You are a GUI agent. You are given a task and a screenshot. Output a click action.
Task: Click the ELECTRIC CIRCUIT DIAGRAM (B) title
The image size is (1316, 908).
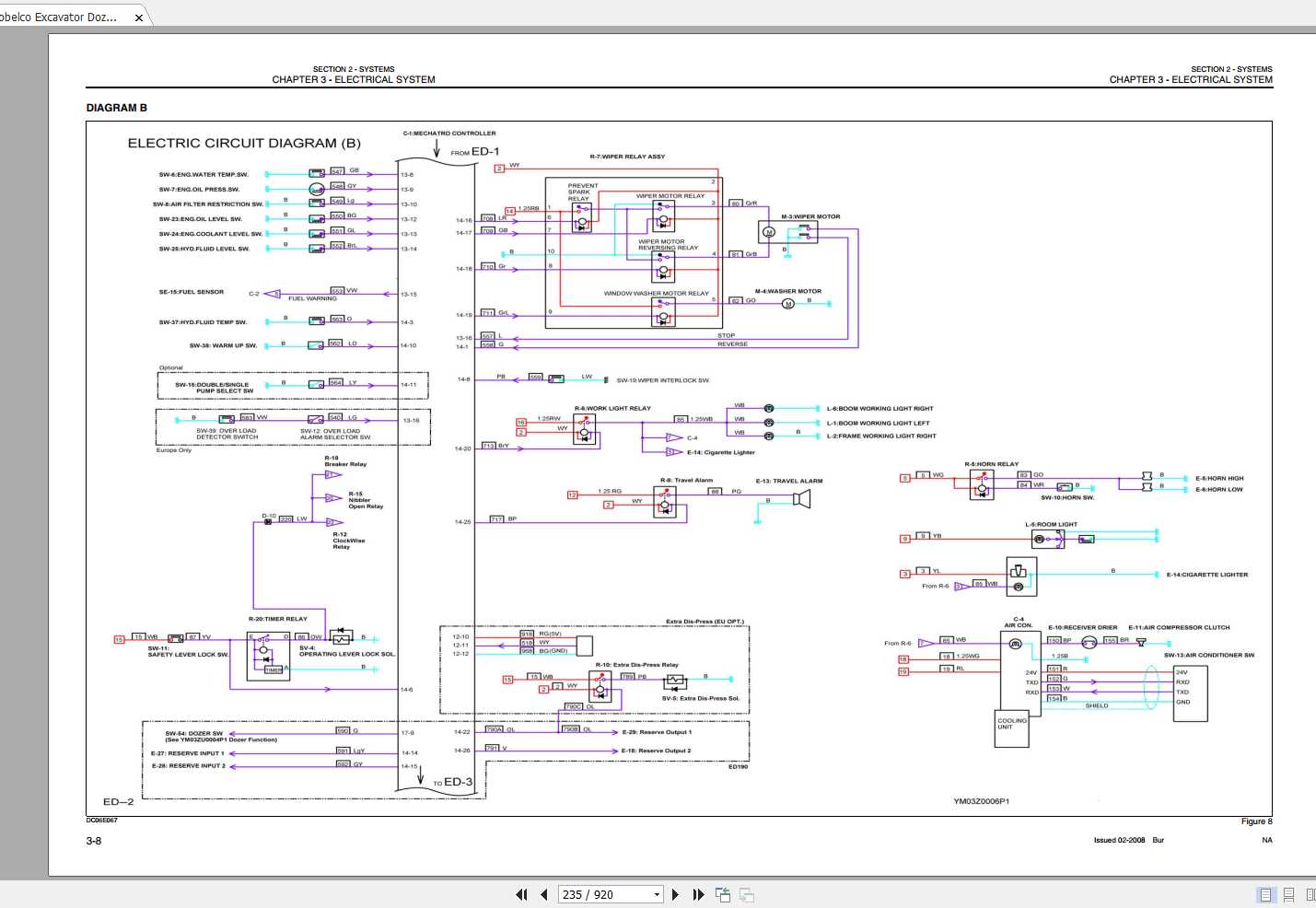(244, 143)
